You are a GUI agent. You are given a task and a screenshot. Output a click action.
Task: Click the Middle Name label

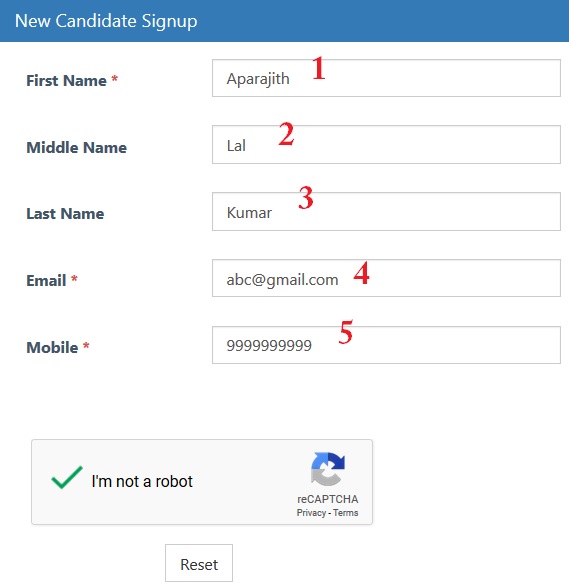tap(76, 147)
